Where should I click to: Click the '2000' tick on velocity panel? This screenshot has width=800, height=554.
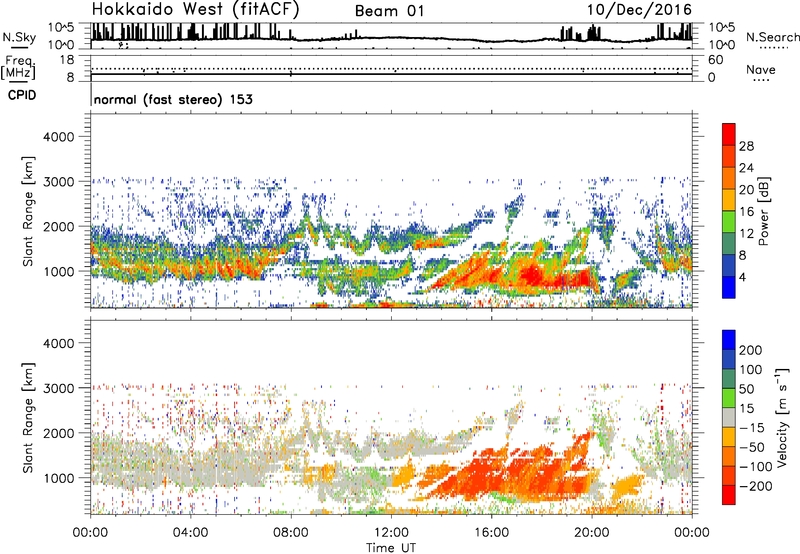(x=59, y=433)
